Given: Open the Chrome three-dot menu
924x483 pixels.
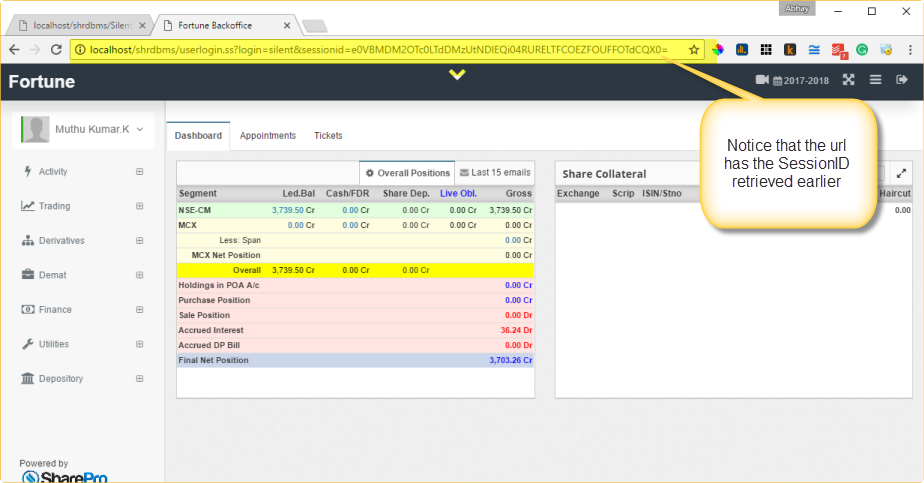Looking at the screenshot, I should pos(908,49).
